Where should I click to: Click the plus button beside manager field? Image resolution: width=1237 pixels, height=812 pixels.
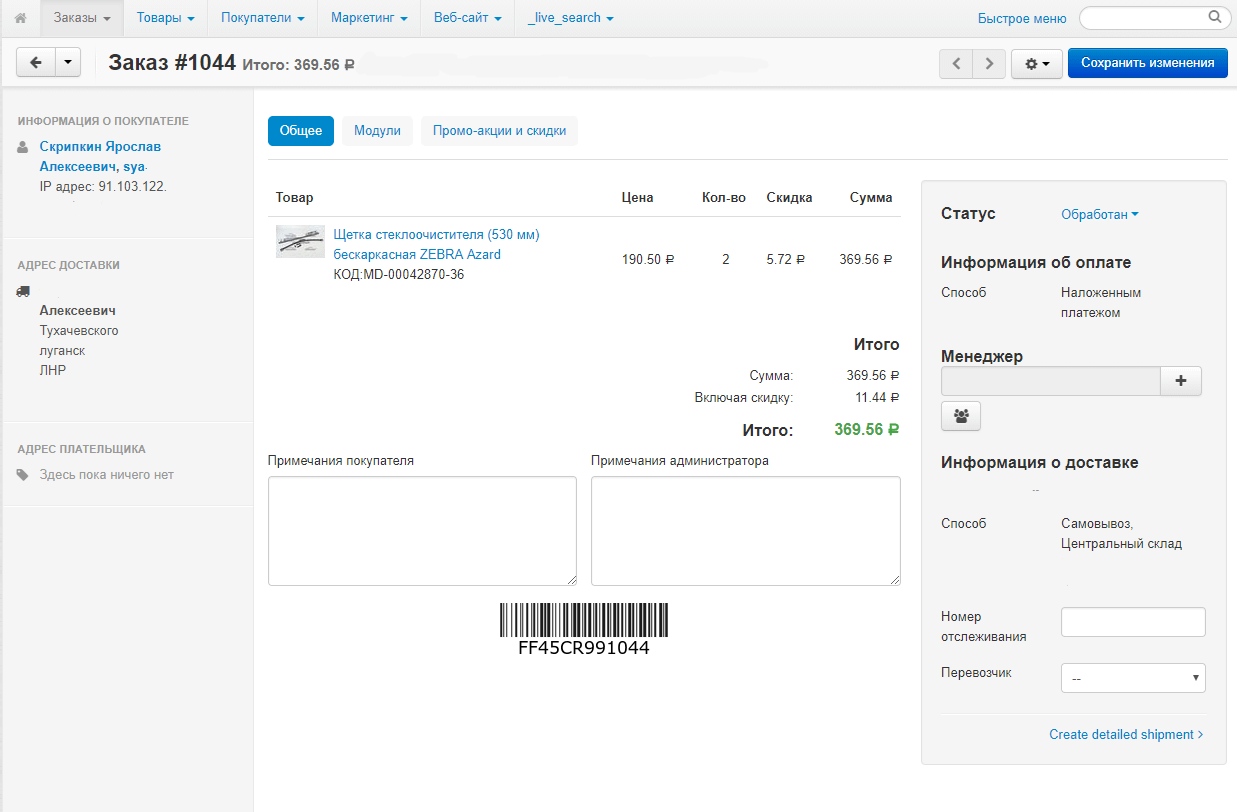(x=1180, y=381)
